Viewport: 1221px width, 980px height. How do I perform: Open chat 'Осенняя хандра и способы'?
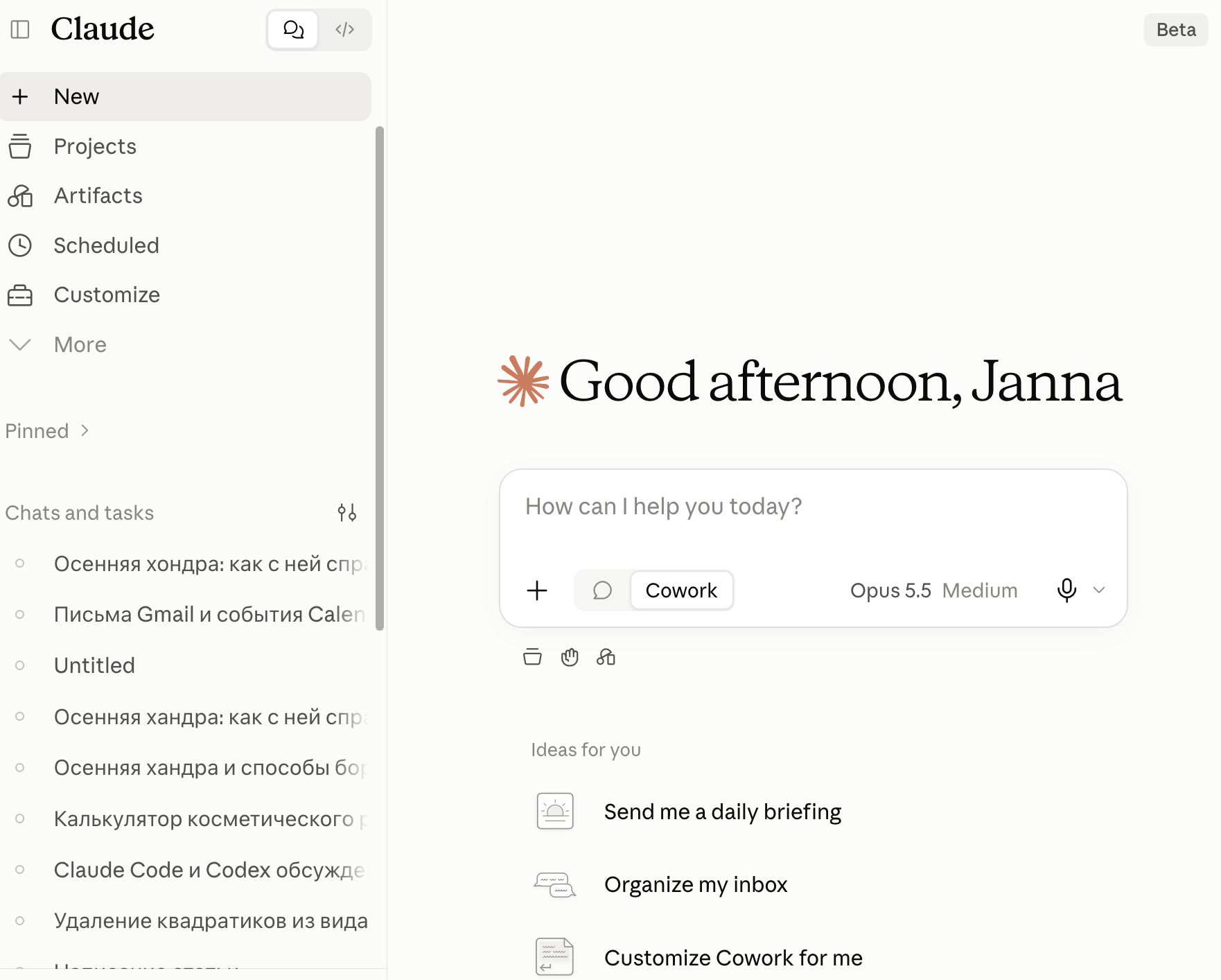pyautogui.click(x=185, y=768)
